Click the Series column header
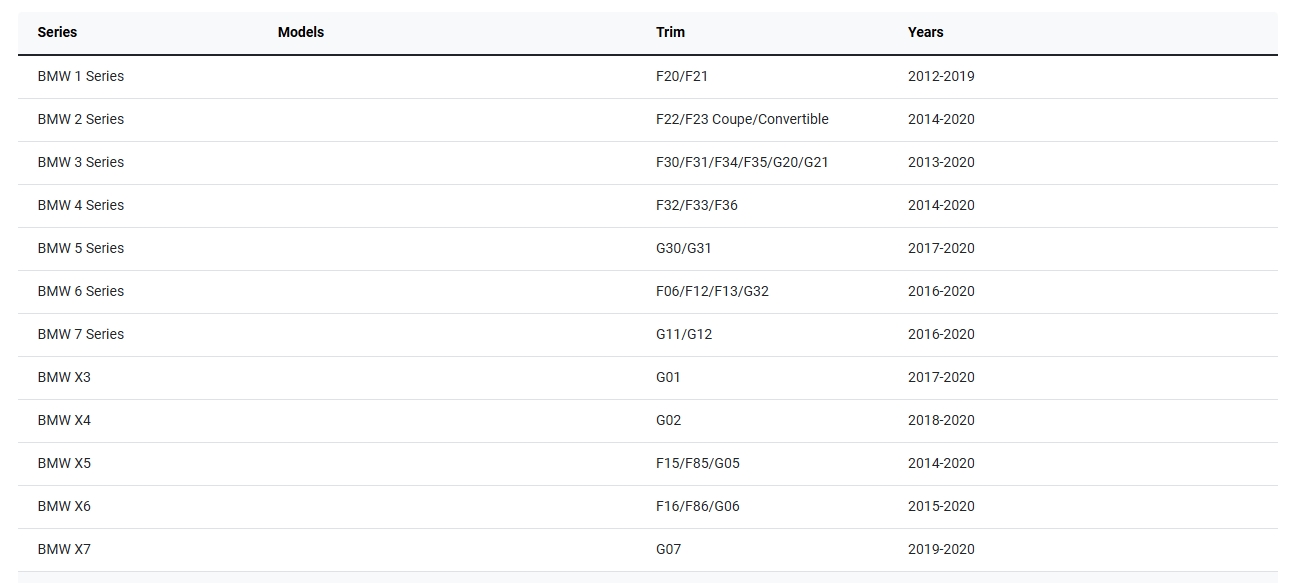 click(57, 32)
